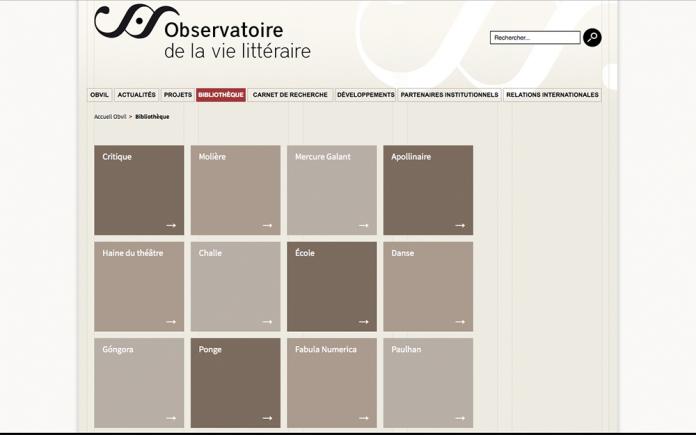Click the arrow on the Ponge tile
Screen dimensions: 696x435
[x=267, y=418]
